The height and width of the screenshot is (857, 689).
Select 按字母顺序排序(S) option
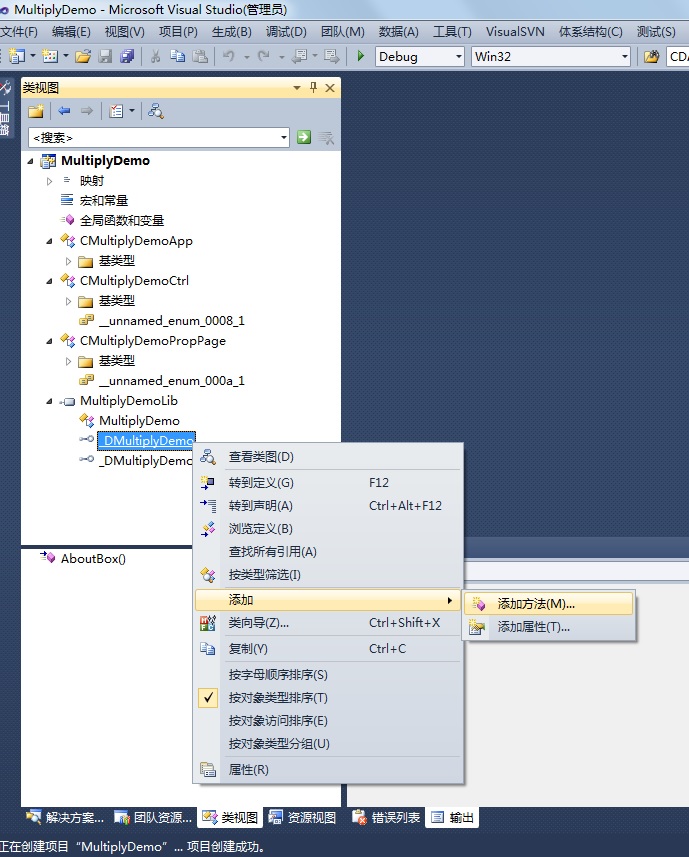coord(329,674)
